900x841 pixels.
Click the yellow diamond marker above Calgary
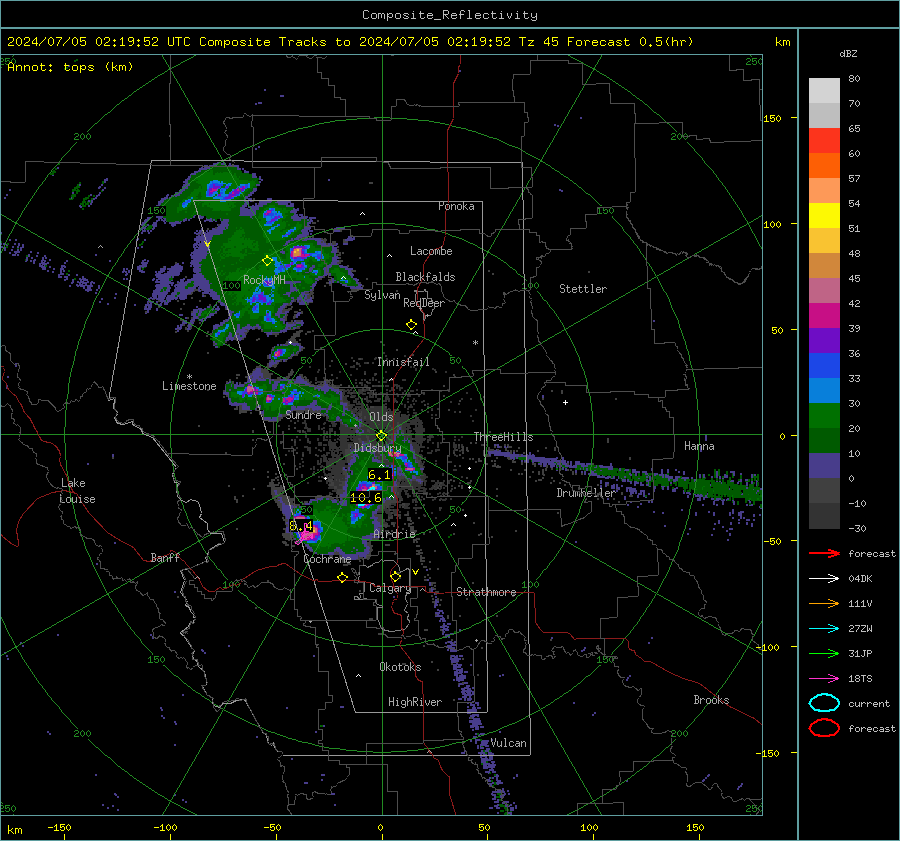coord(395,576)
